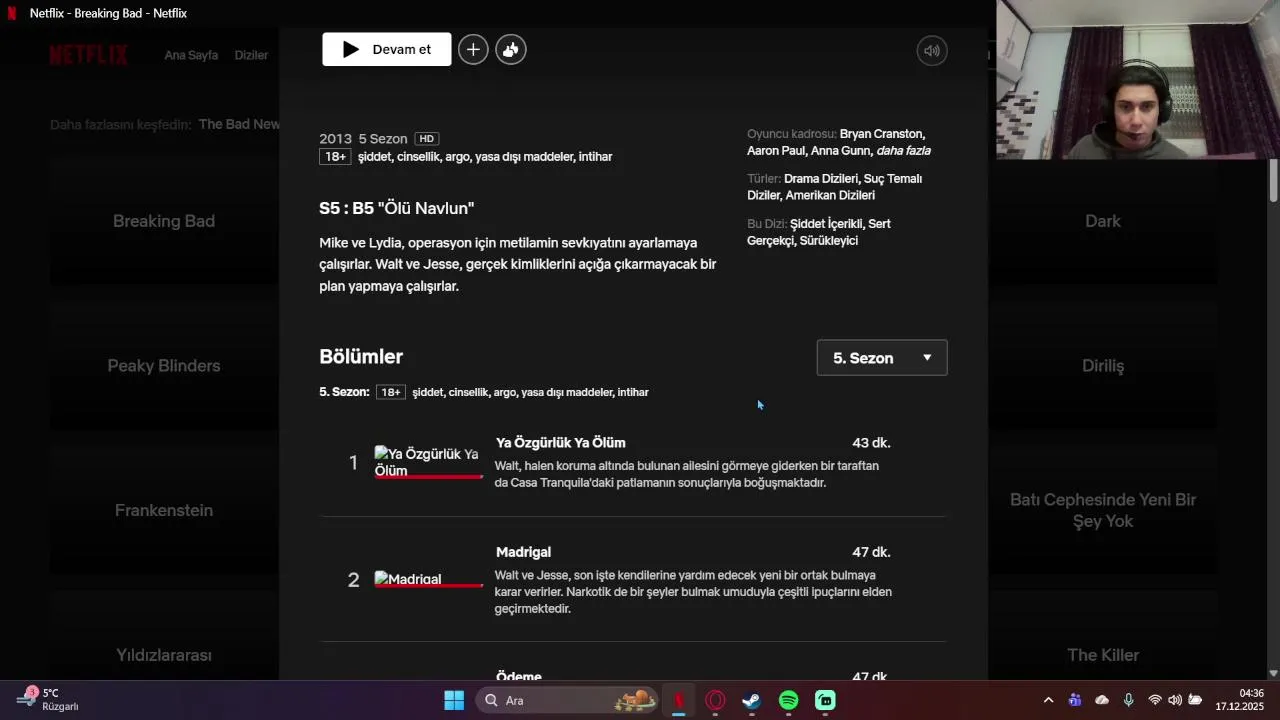The height and width of the screenshot is (720, 1280).
Task: Add Breaking Bad to My List
Action: click(x=473, y=49)
